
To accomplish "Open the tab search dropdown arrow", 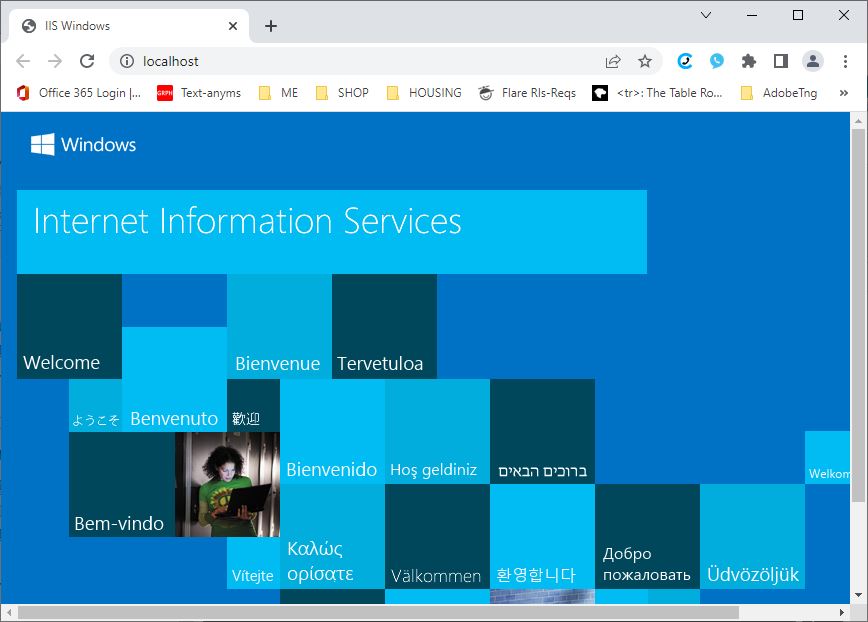I will coord(707,15).
